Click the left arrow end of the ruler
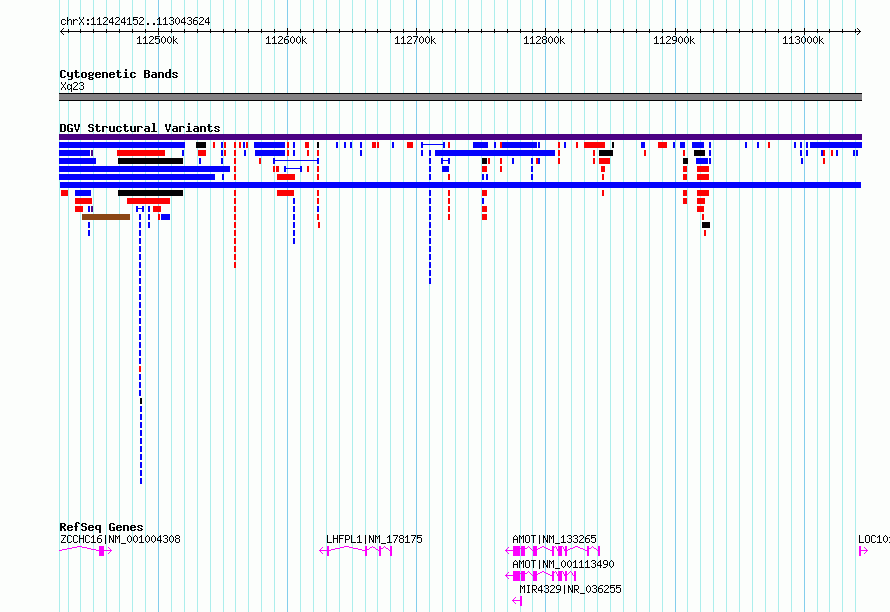The width and height of the screenshot is (890, 612). tap(62, 32)
